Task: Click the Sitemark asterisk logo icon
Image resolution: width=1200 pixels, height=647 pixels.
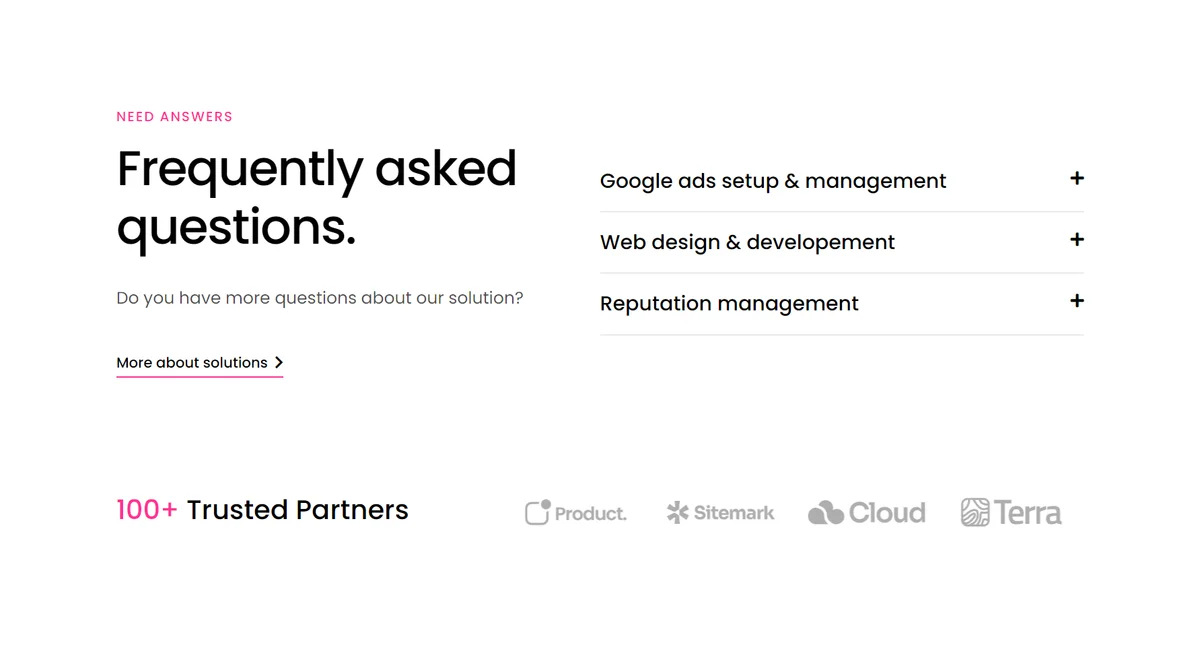Action: (678, 513)
